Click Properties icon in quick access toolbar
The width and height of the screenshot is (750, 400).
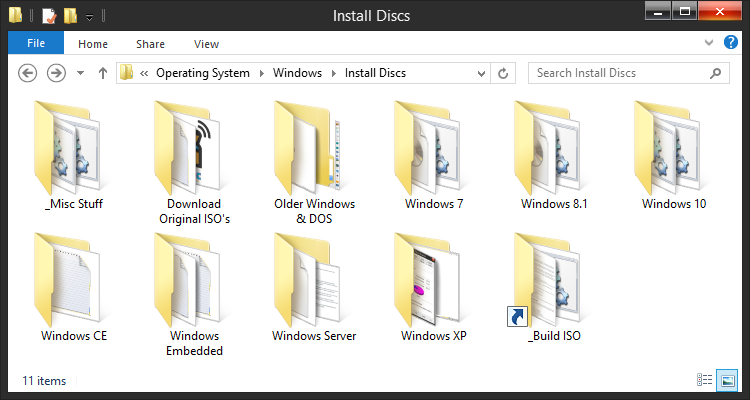point(50,16)
